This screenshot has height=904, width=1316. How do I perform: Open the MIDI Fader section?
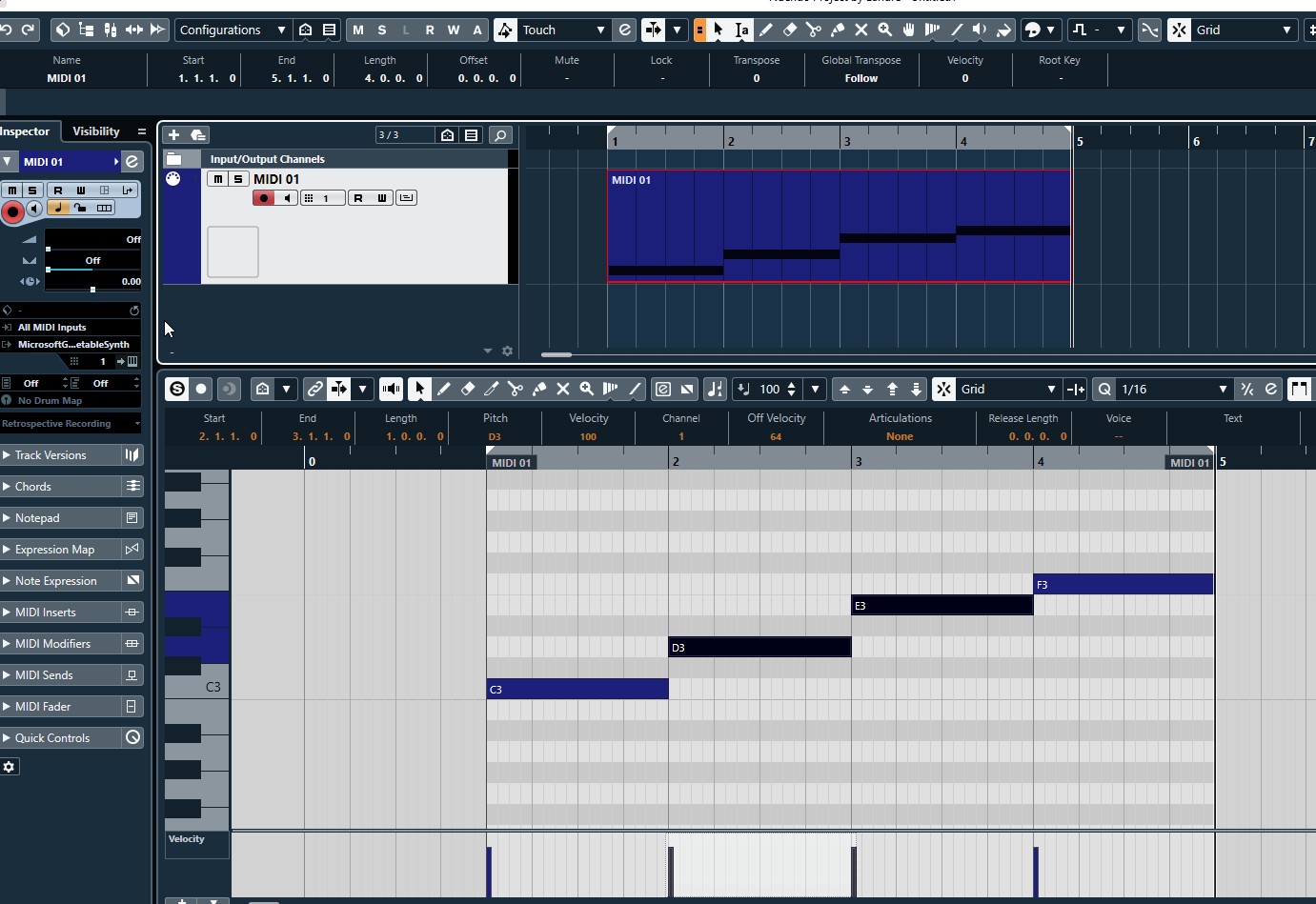pyautogui.click(x=60, y=707)
